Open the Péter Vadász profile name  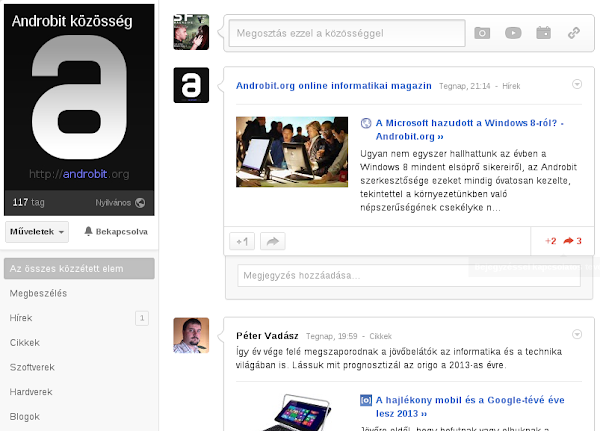[x=267, y=336]
